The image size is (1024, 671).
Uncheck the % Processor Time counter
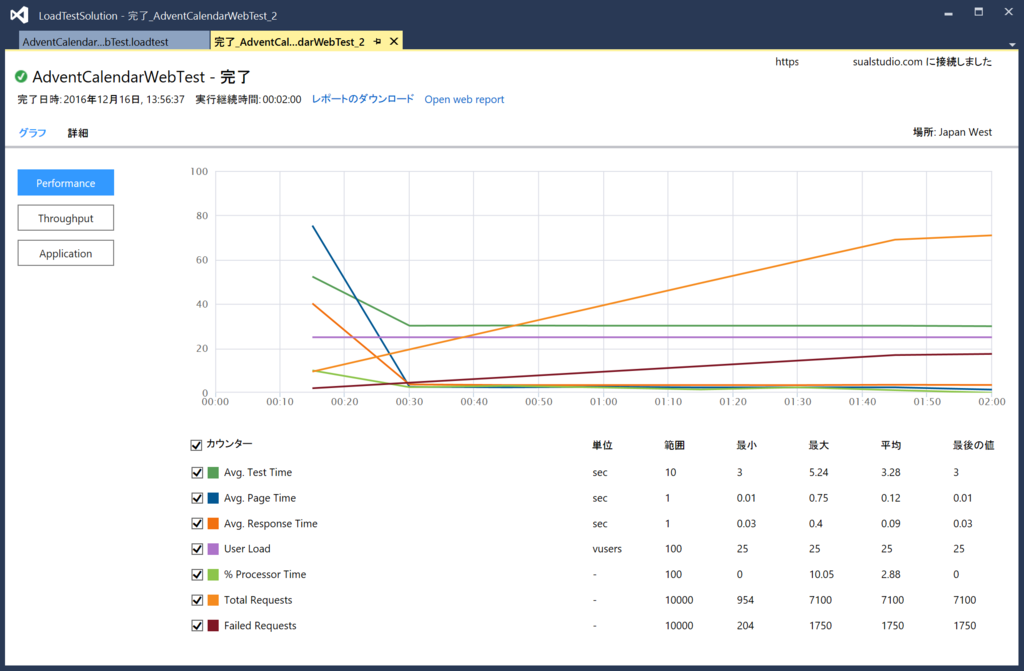pyautogui.click(x=197, y=574)
